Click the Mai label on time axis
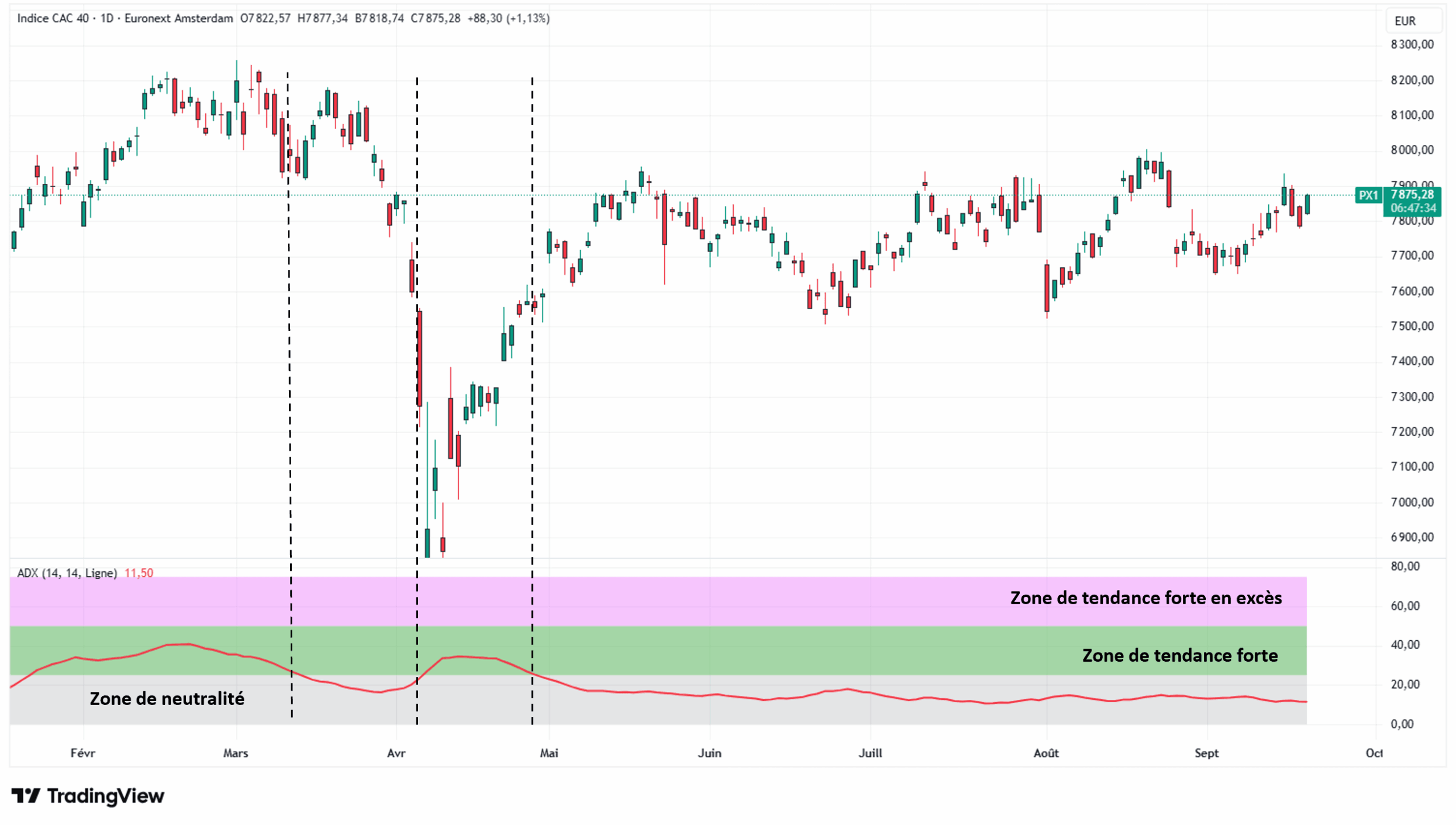This screenshot has width=1456, height=825. point(549,753)
